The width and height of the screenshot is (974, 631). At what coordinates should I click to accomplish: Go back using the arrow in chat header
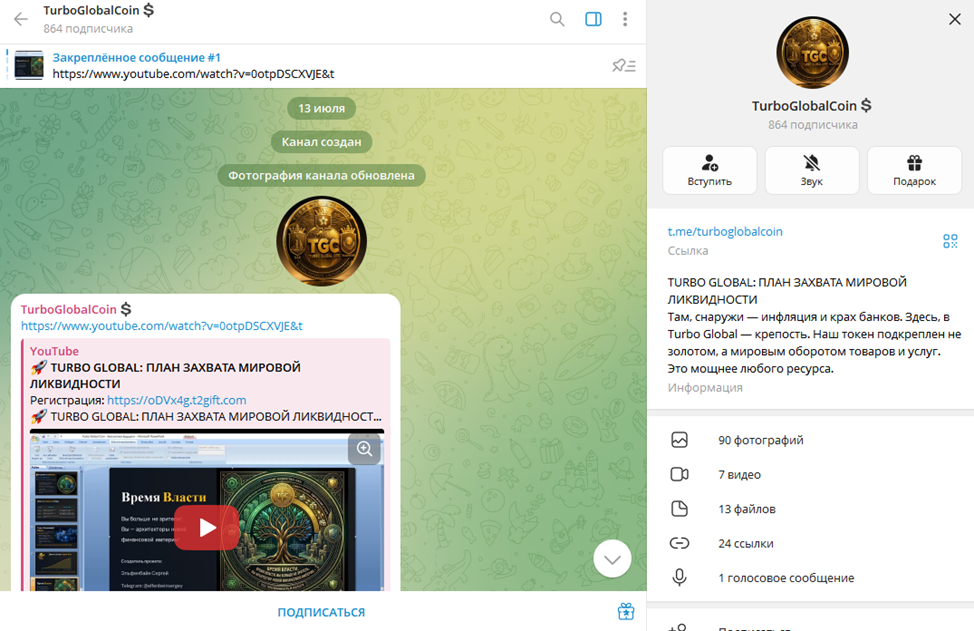(21, 19)
